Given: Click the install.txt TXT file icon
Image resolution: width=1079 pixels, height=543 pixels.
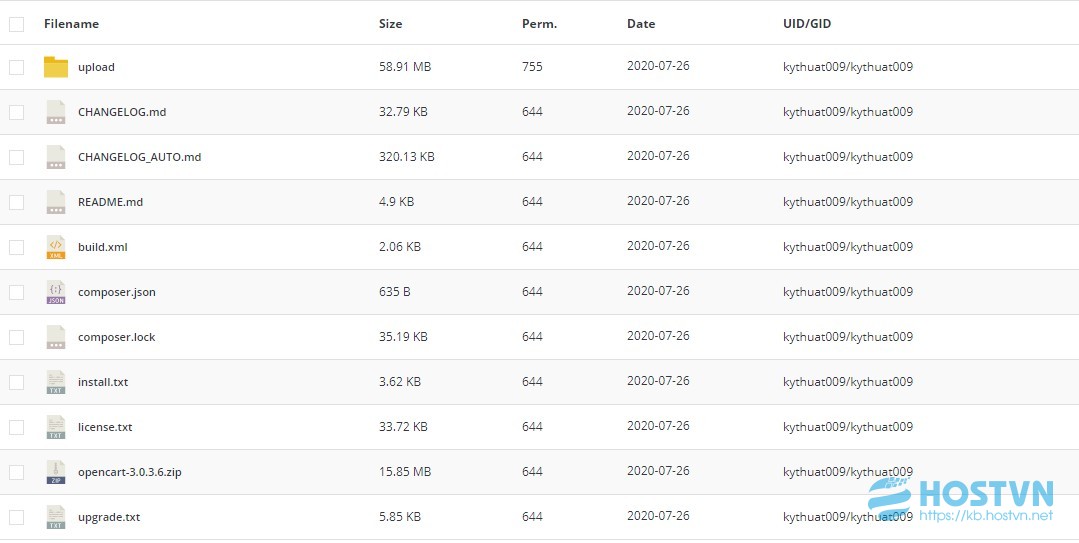Looking at the screenshot, I should coord(56,382).
